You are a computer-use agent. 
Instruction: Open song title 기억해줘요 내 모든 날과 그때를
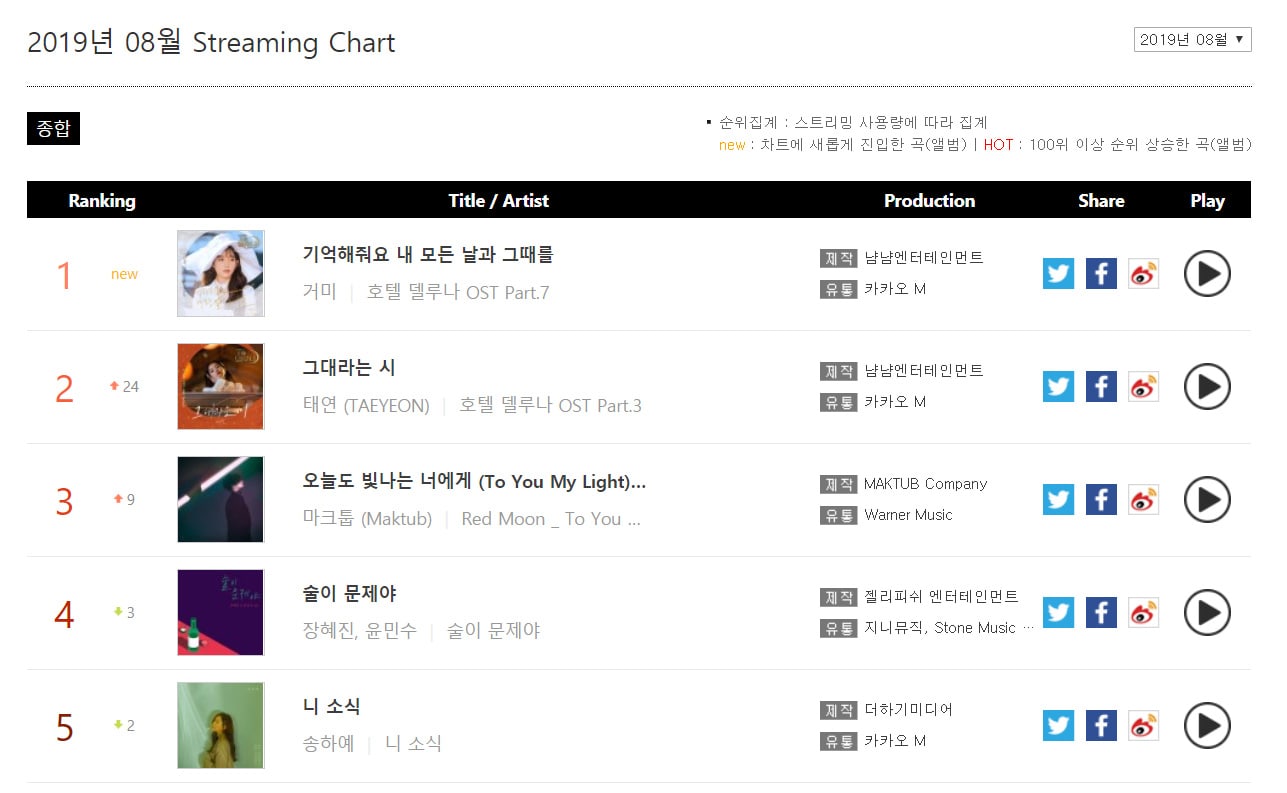[x=427, y=255]
